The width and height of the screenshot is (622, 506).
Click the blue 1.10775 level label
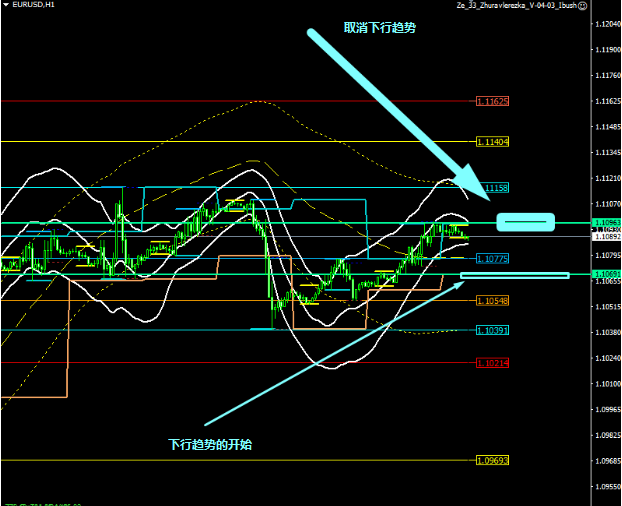pyautogui.click(x=493, y=258)
